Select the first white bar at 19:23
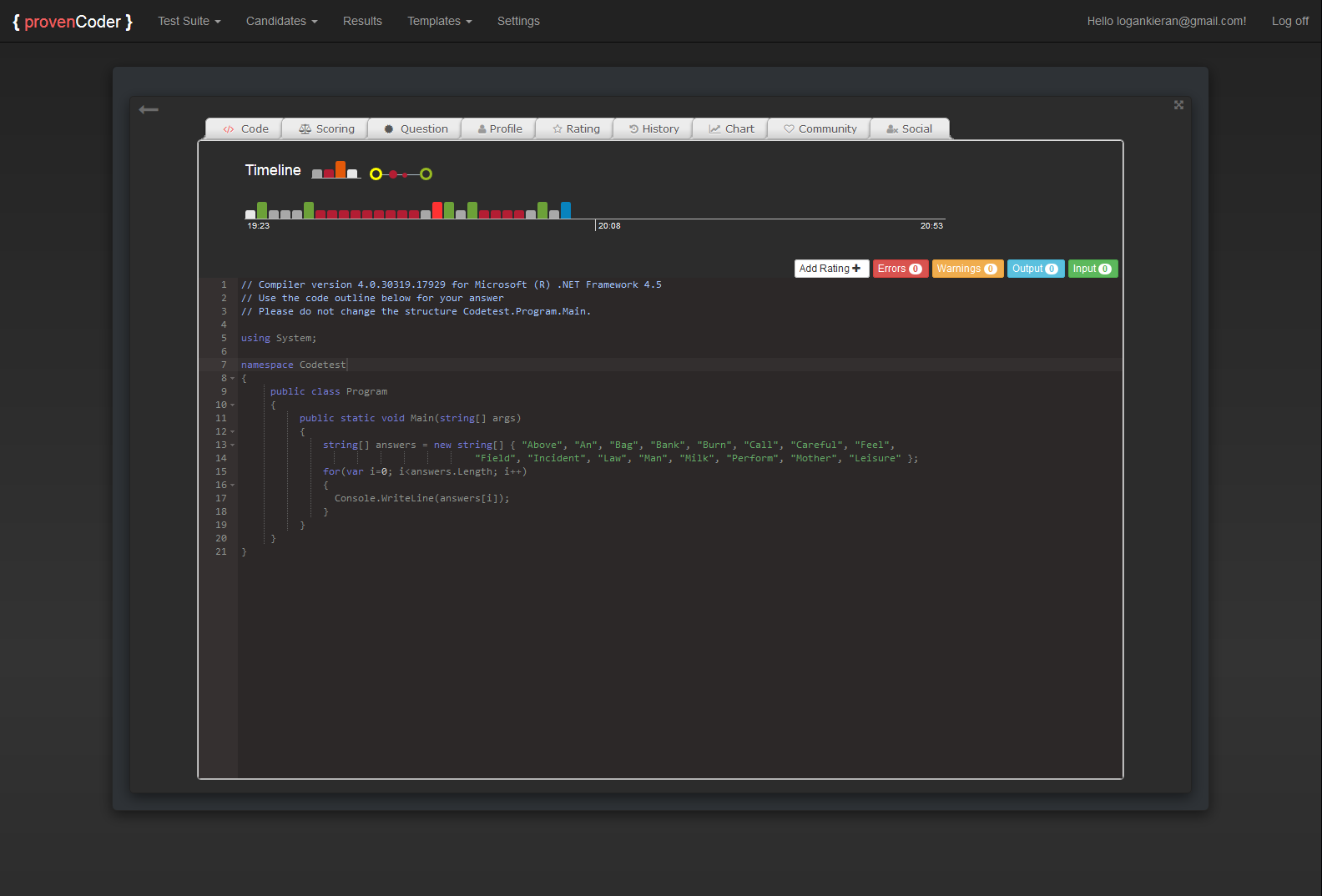This screenshot has width=1322, height=896. pos(250,214)
